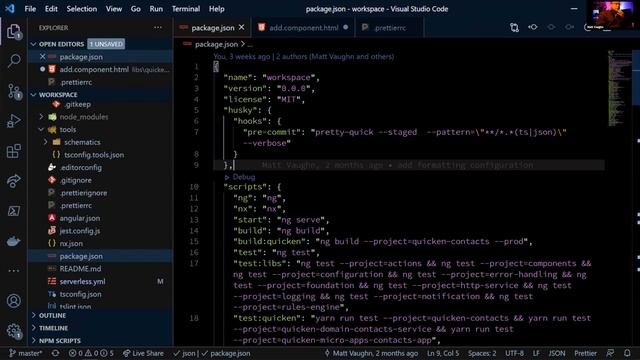Open README.md in file tree
Screen dimensions: 640x360
[80, 269]
